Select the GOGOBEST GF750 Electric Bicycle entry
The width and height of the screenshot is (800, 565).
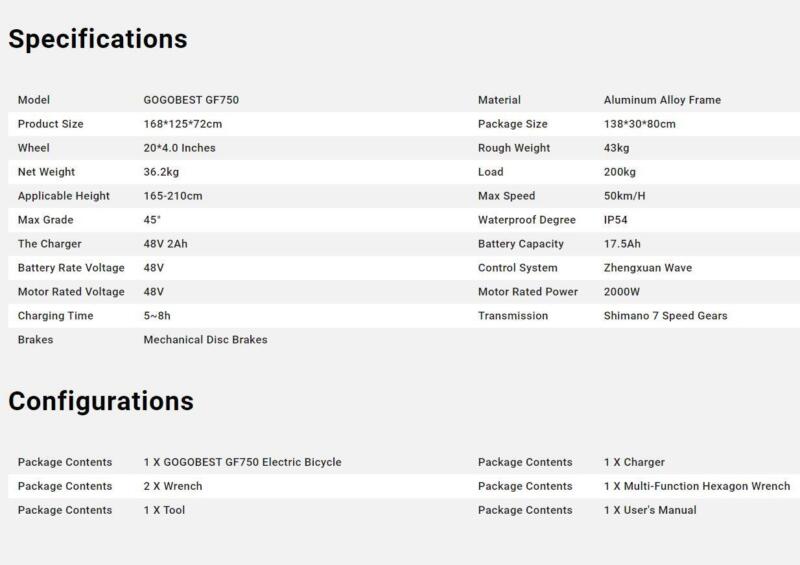point(242,462)
